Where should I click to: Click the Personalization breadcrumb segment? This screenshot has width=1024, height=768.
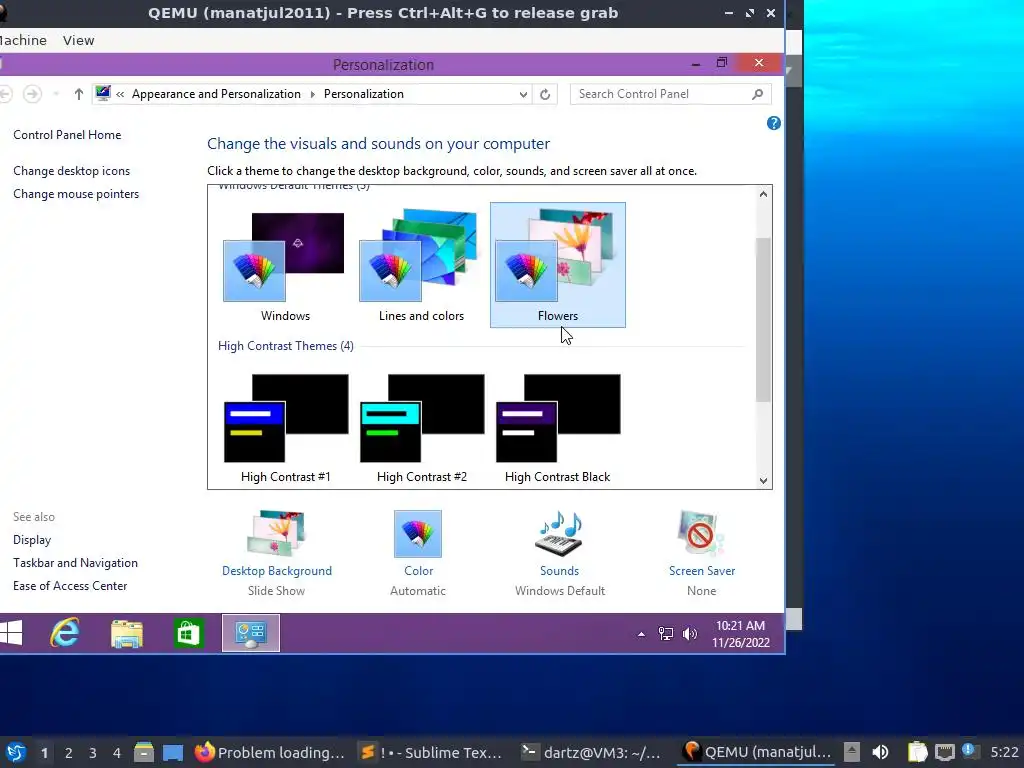pyautogui.click(x=364, y=94)
